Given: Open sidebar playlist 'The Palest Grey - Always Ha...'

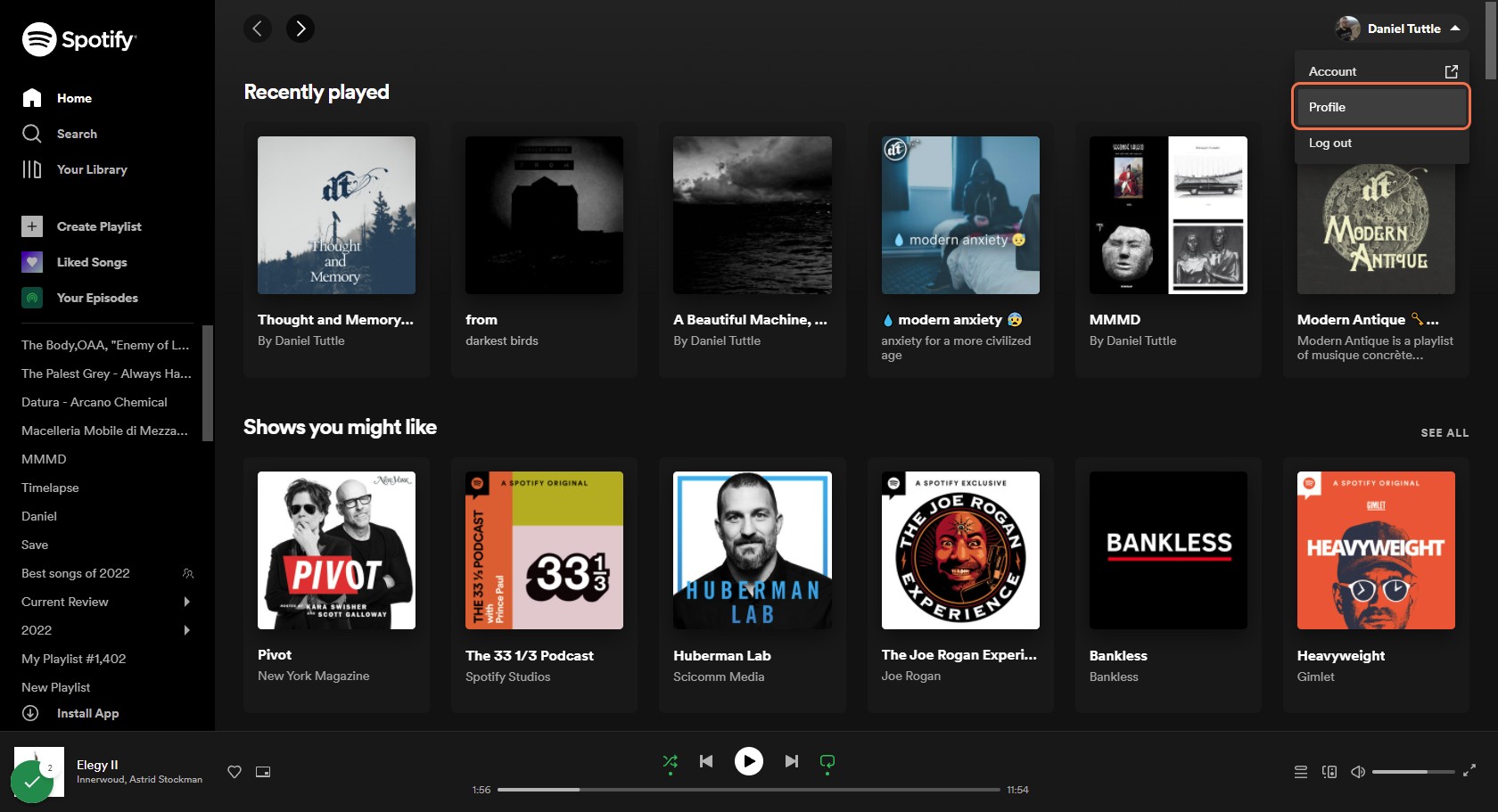Looking at the screenshot, I should click(106, 373).
